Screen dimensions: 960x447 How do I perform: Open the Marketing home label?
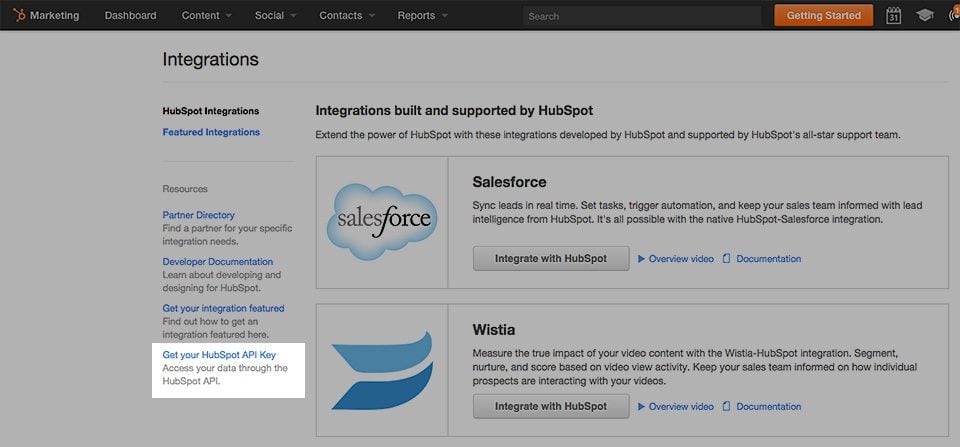pos(54,15)
